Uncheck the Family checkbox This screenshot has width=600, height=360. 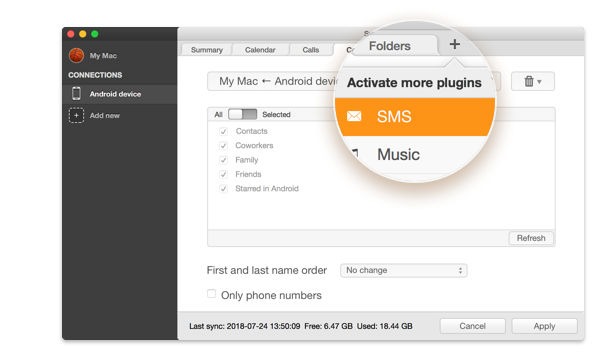coord(223,160)
